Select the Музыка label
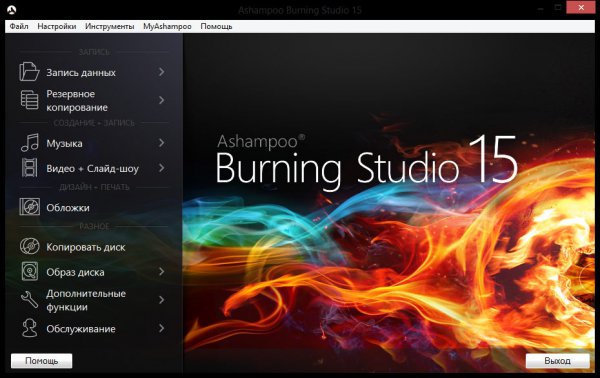Image resolution: width=600 pixels, height=378 pixels. (x=64, y=143)
